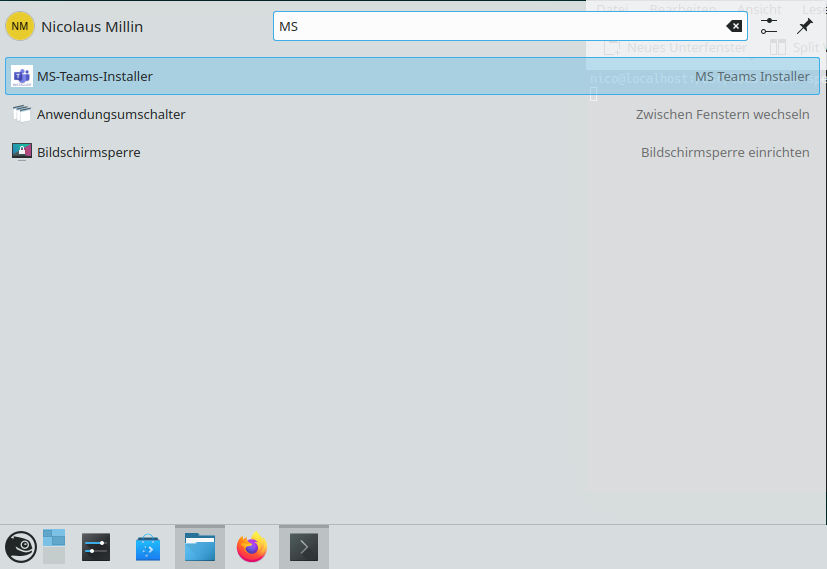This screenshot has width=827, height=569.
Task: Click the NM user avatar
Action: (x=20, y=26)
